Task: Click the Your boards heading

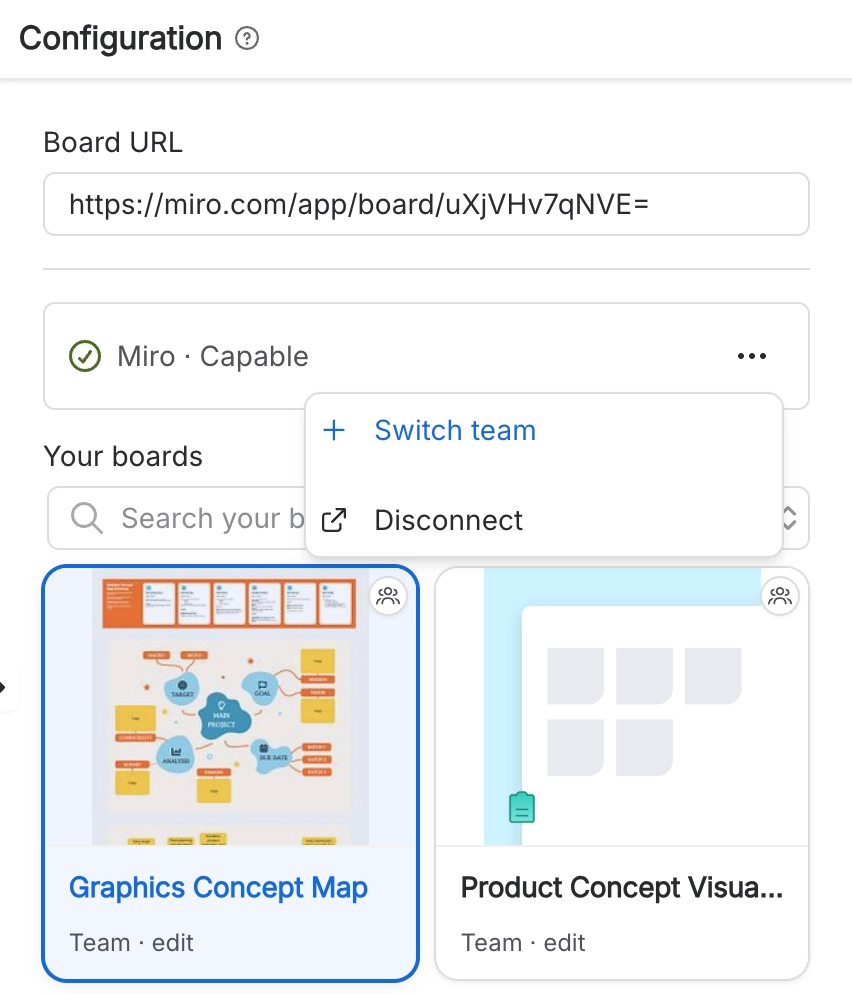Action: (123, 456)
